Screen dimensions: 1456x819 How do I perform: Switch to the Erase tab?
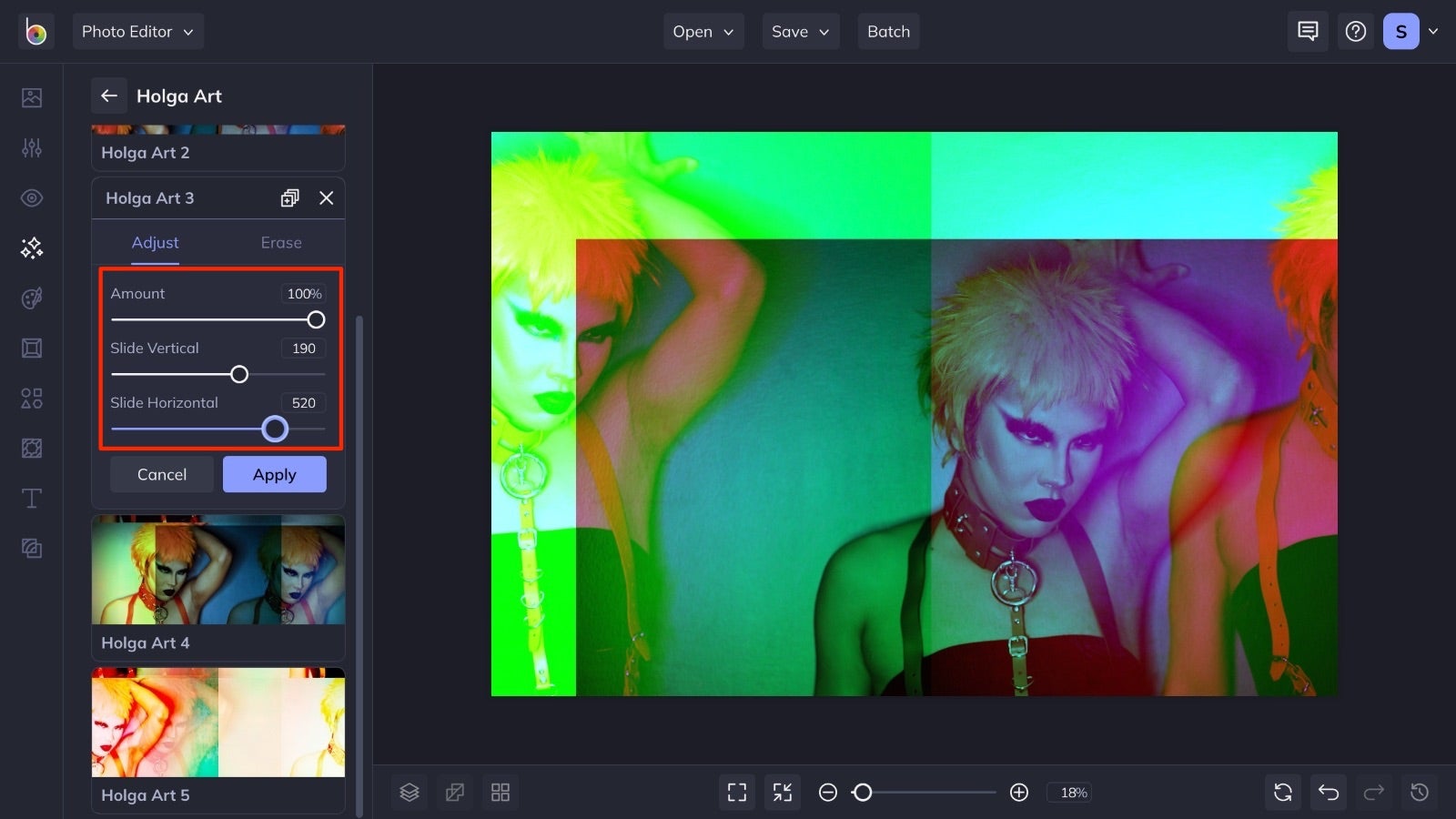pos(280,242)
